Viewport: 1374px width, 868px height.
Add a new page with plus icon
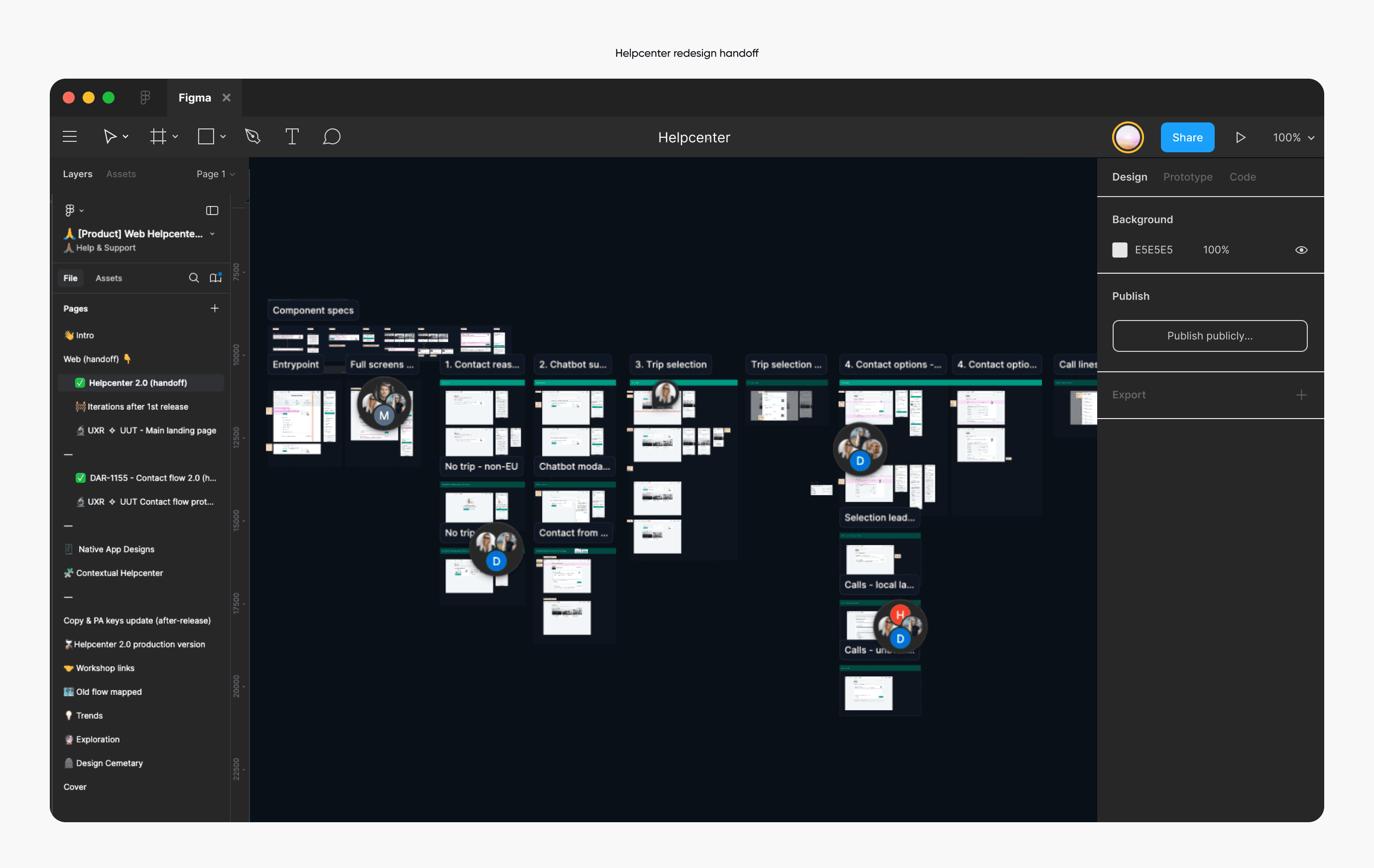215,309
